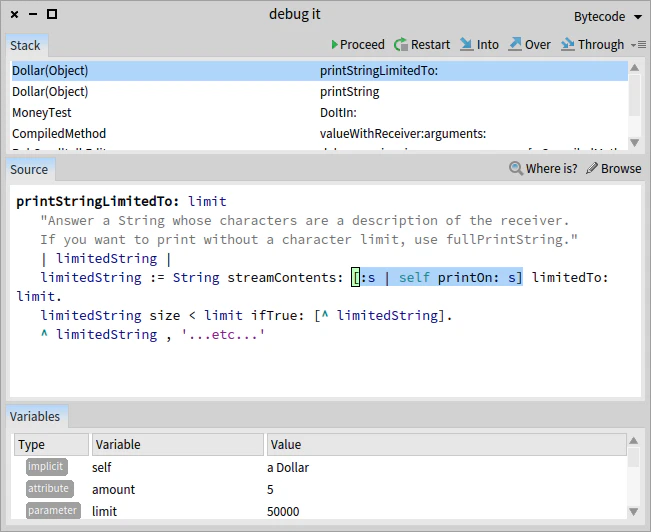Viewport: 651px width, 532px height.
Task: Click 'streamContents:' in the source code
Action: [x=285, y=277]
